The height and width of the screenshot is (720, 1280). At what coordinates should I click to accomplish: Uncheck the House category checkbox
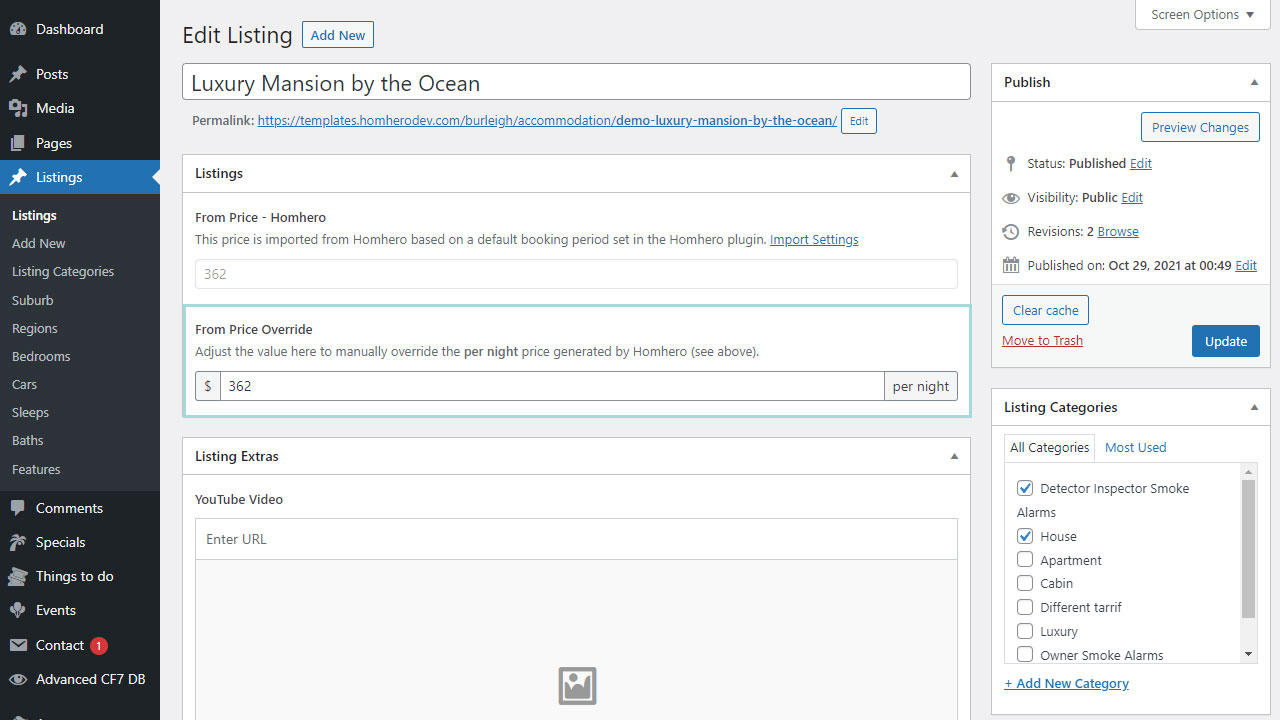(1025, 537)
